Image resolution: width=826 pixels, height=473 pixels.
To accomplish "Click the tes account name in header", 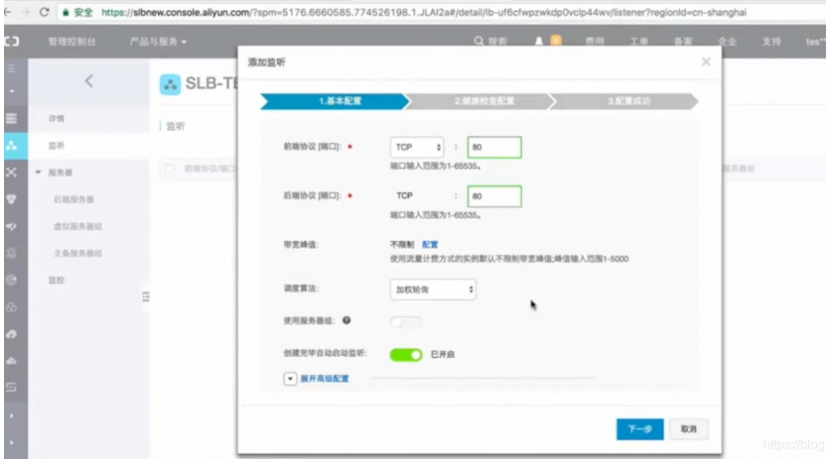I will (815, 42).
